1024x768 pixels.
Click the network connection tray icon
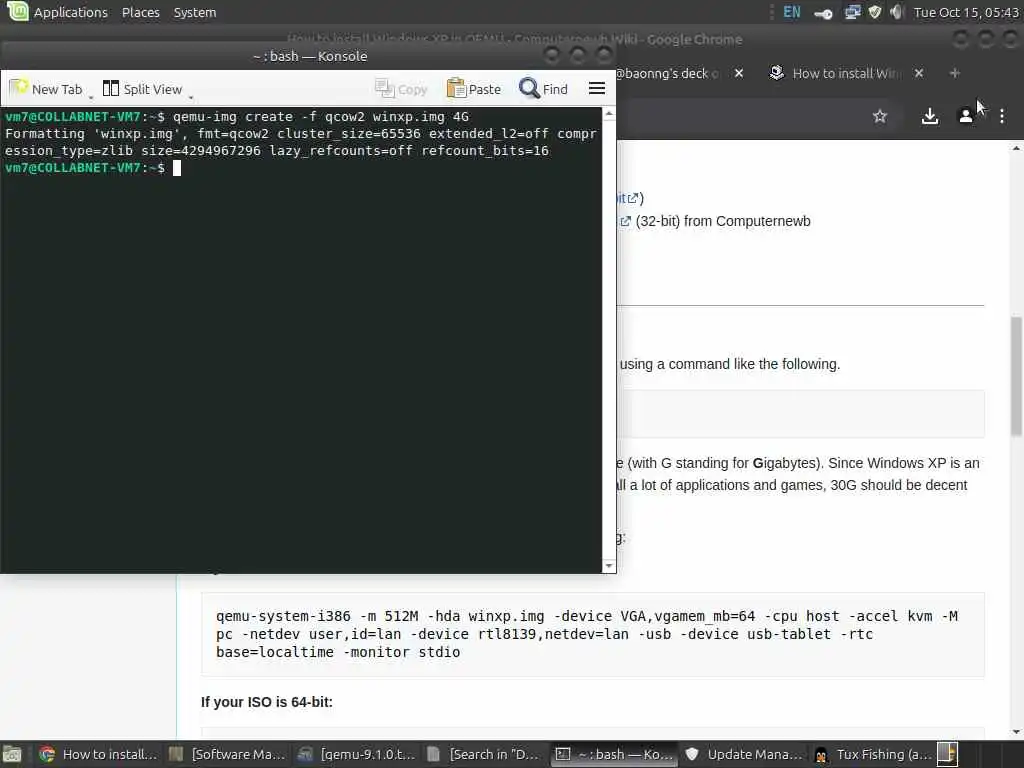coord(852,12)
